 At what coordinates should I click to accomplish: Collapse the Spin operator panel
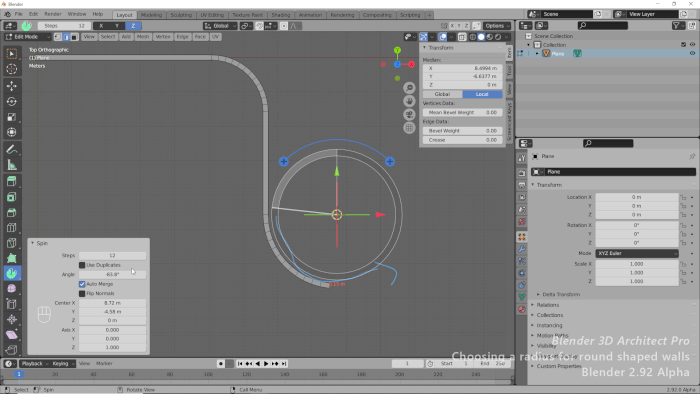pos(33,243)
